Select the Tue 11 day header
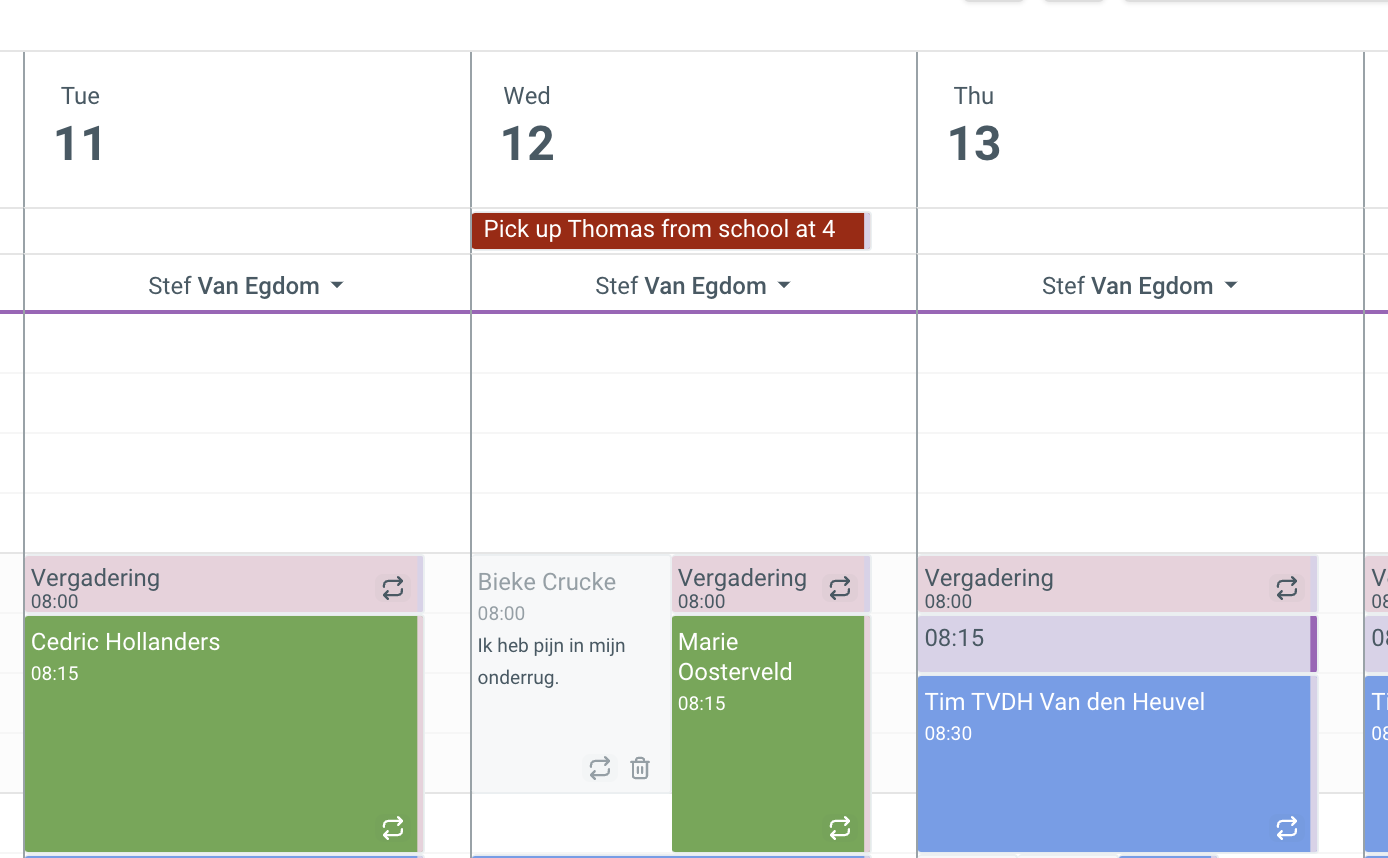The image size is (1388, 858). point(80,130)
